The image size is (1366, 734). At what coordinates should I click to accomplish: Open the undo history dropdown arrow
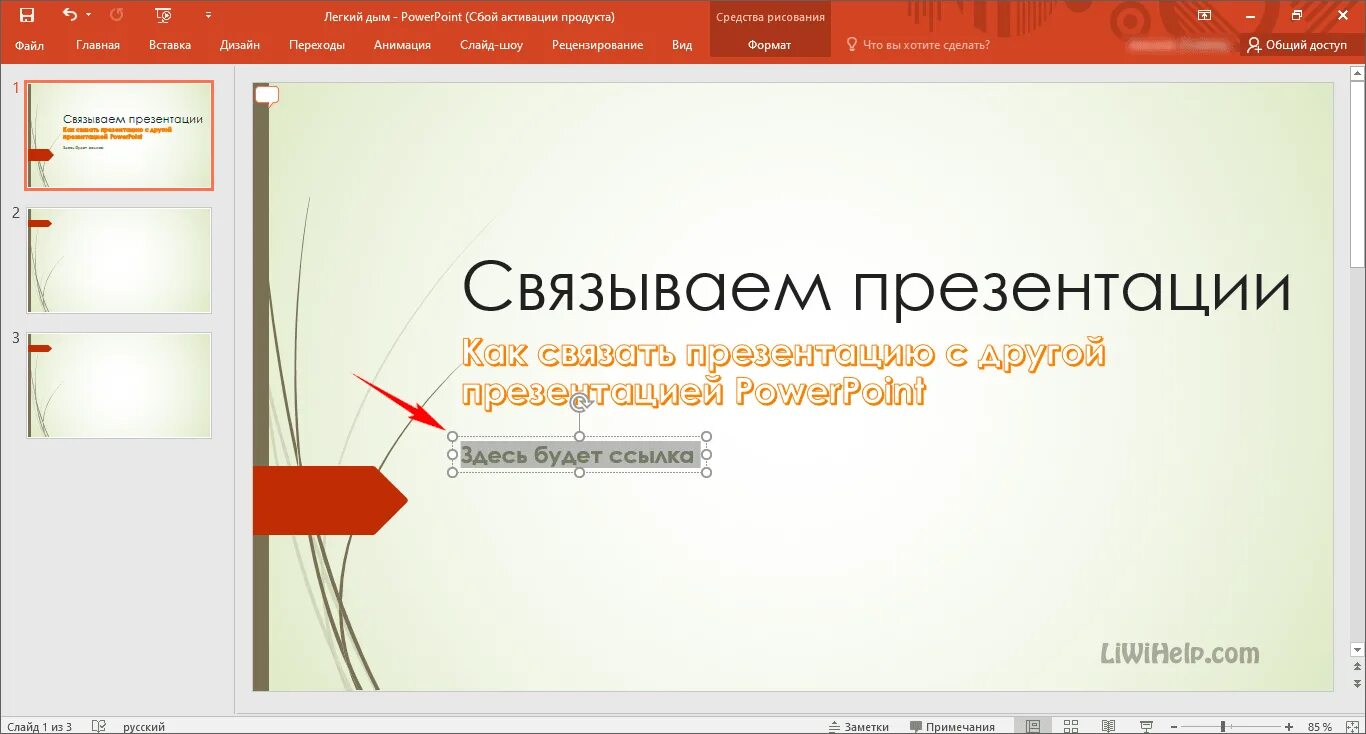pyautogui.click(x=88, y=15)
